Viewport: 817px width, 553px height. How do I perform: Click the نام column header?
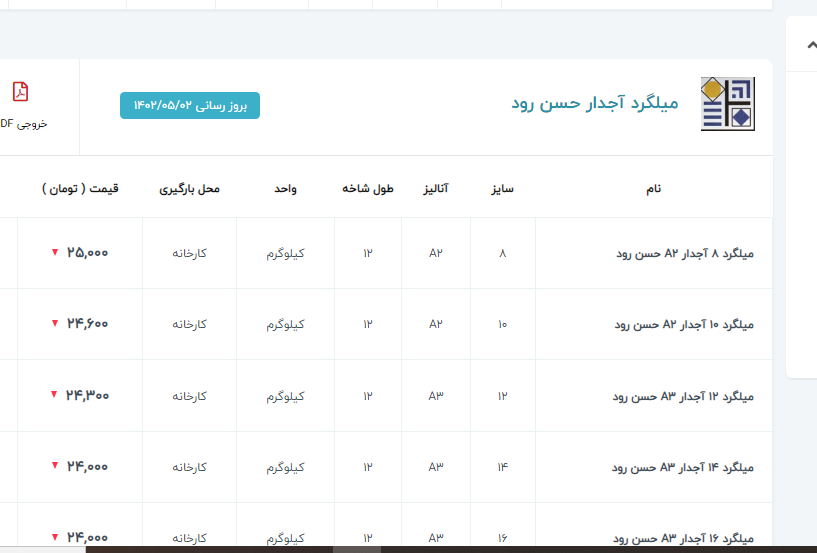click(x=654, y=188)
